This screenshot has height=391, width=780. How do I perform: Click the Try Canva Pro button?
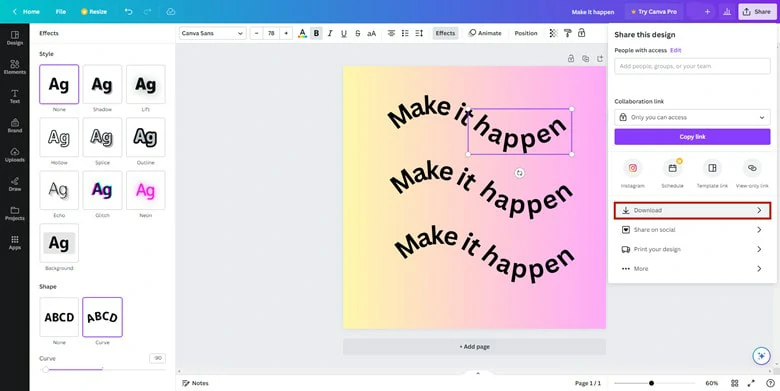pyautogui.click(x=654, y=11)
